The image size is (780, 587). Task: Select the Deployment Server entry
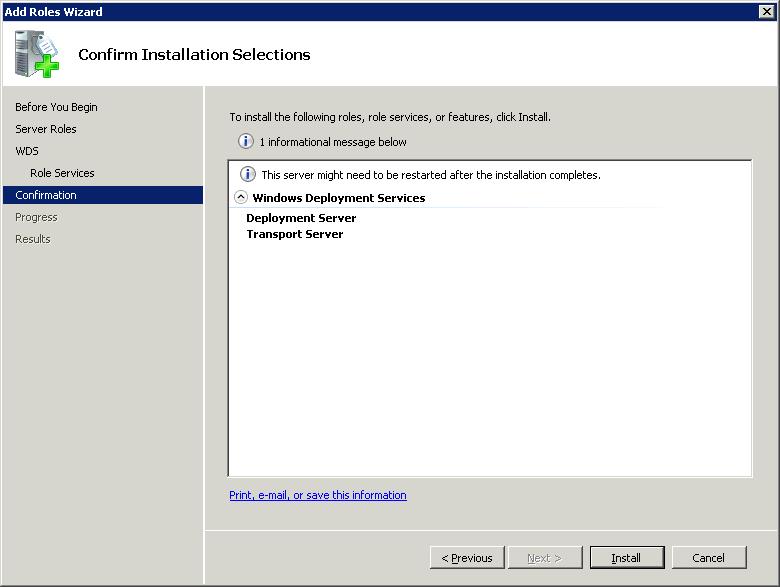[x=301, y=218]
